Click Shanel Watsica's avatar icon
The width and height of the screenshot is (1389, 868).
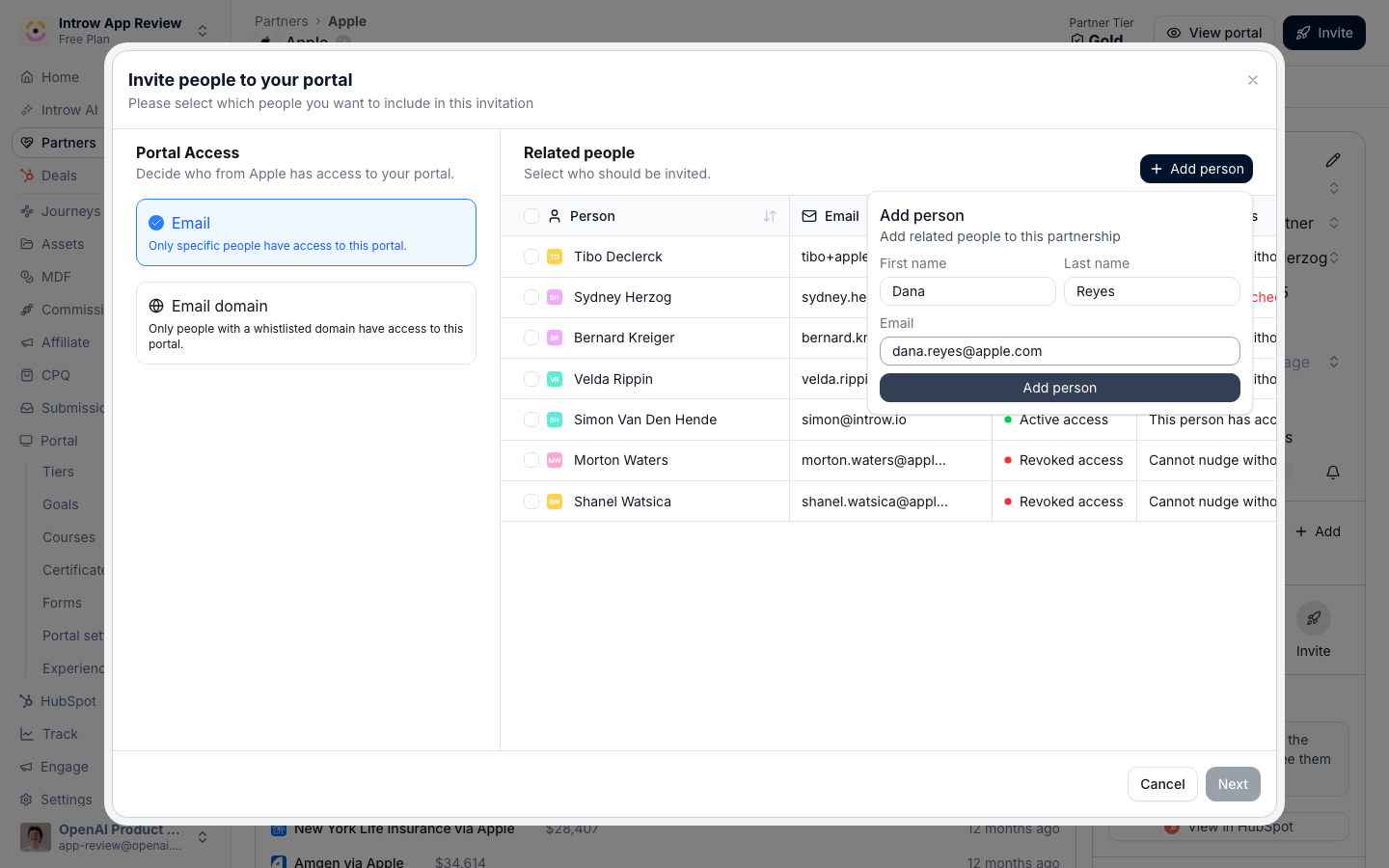[x=555, y=502]
